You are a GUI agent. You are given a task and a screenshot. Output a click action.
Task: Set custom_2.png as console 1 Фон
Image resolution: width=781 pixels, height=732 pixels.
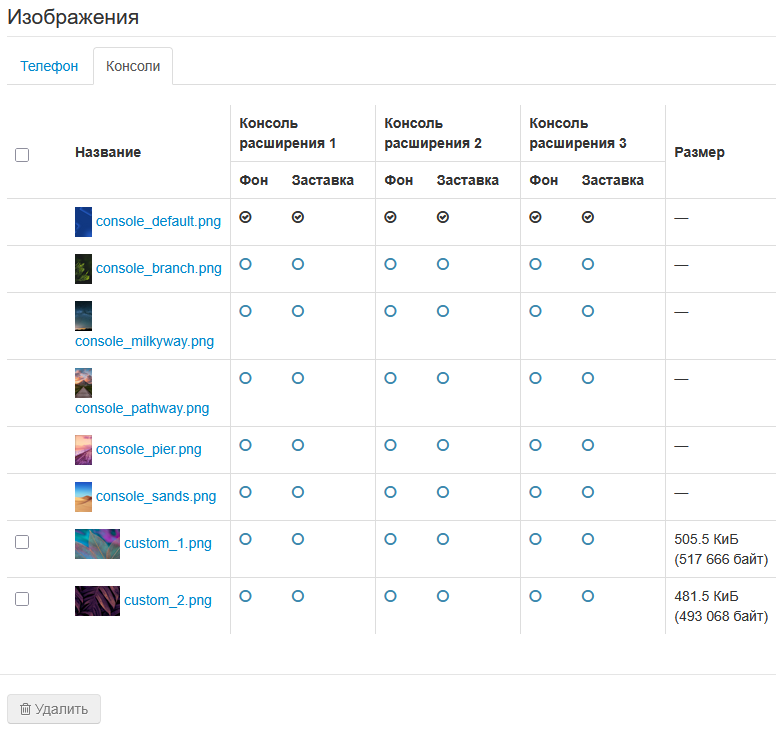(x=245, y=596)
